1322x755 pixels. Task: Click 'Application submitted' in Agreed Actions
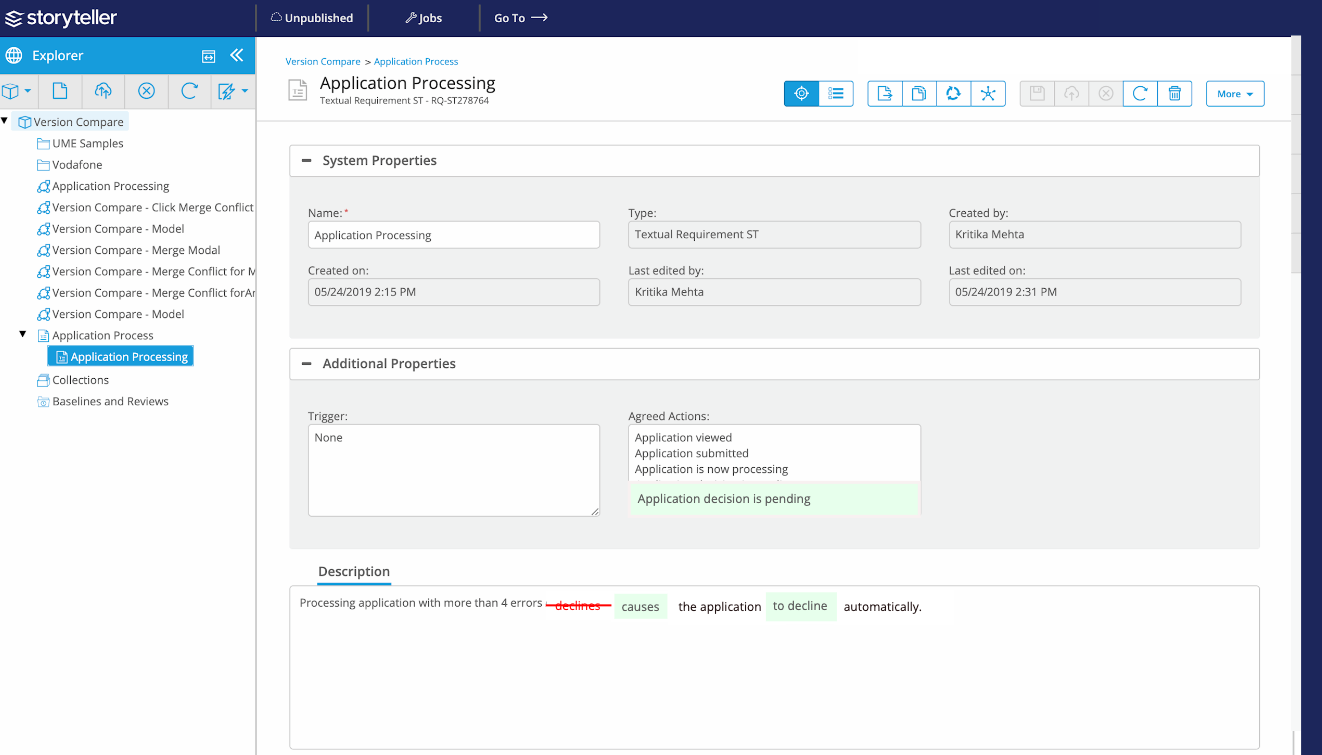pyautogui.click(x=691, y=453)
